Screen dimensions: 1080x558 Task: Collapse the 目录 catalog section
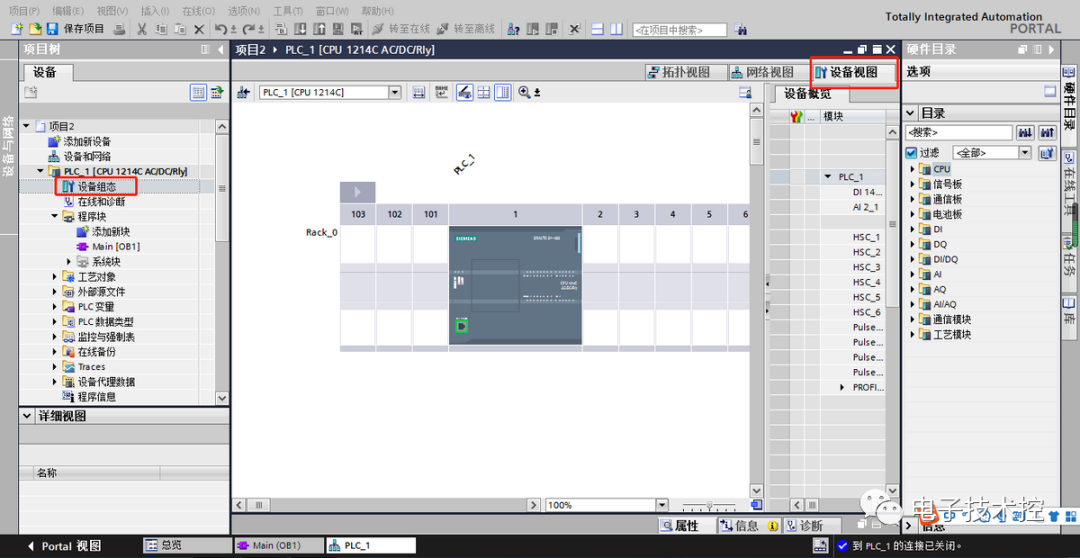[x=910, y=113]
